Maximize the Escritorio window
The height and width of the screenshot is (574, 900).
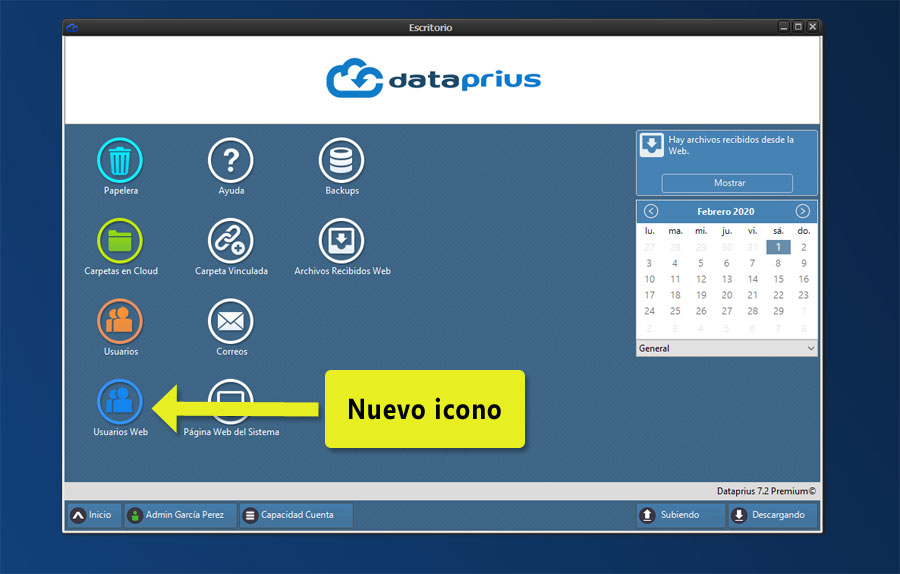[798, 26]
